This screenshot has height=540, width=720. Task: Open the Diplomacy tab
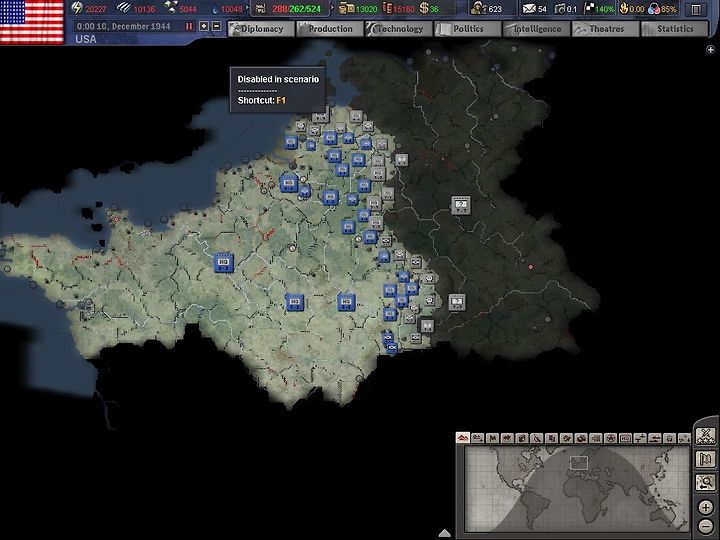pyautogui.click(x=261, y=28)
